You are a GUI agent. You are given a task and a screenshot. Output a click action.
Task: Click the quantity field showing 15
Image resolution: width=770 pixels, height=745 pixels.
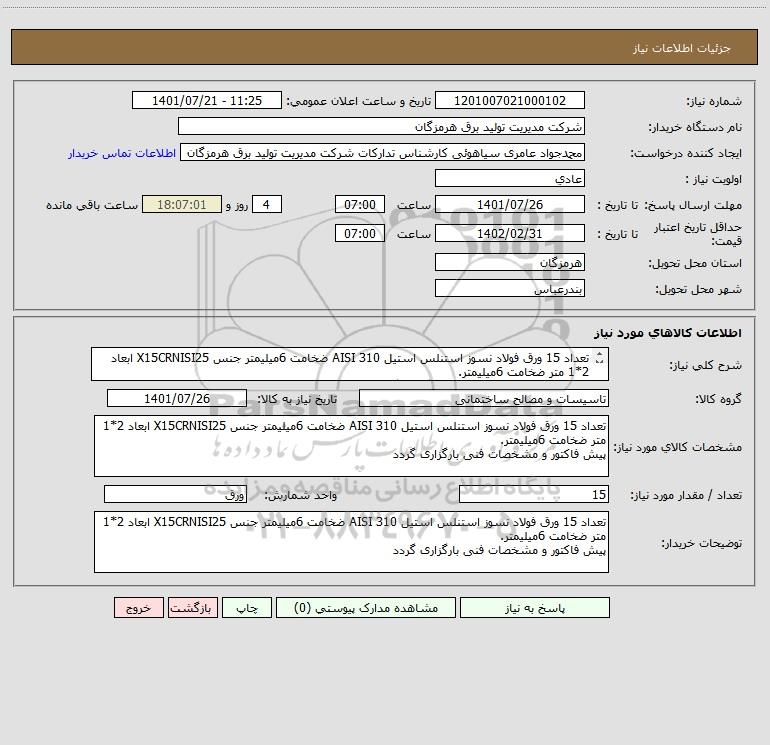click(534, 495)
